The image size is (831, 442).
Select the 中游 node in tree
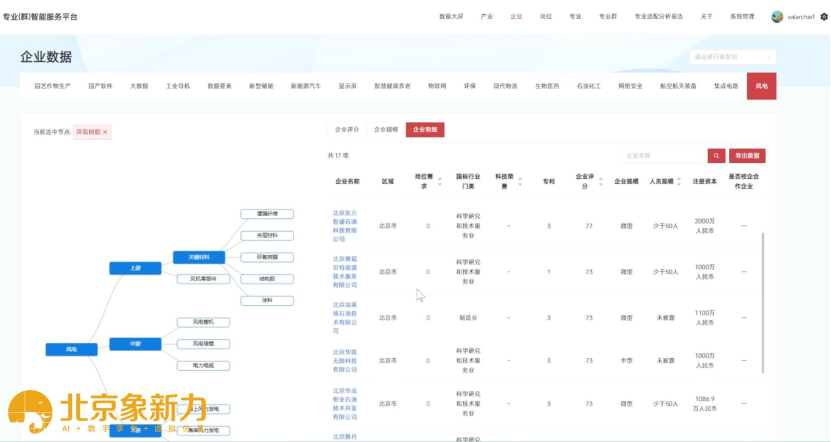(135, 344)
